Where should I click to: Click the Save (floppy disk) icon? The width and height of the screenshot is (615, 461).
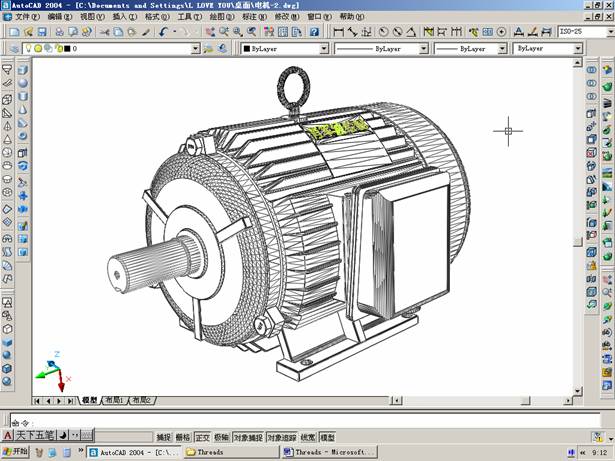tap(42, 32)
